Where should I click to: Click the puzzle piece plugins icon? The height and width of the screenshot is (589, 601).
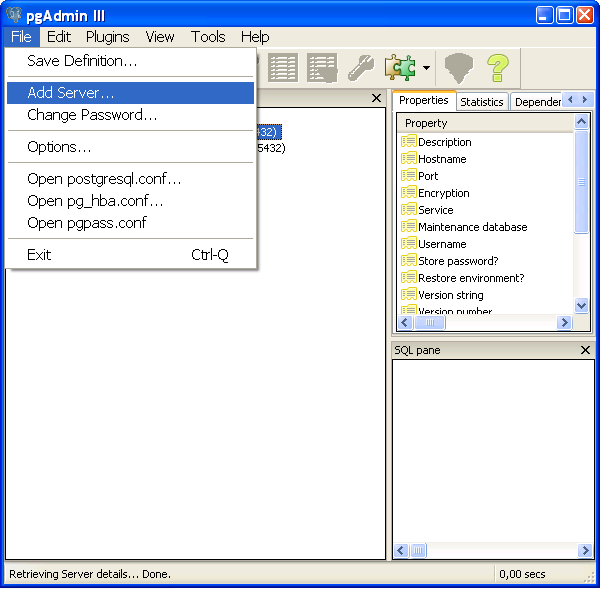[401, 68]
